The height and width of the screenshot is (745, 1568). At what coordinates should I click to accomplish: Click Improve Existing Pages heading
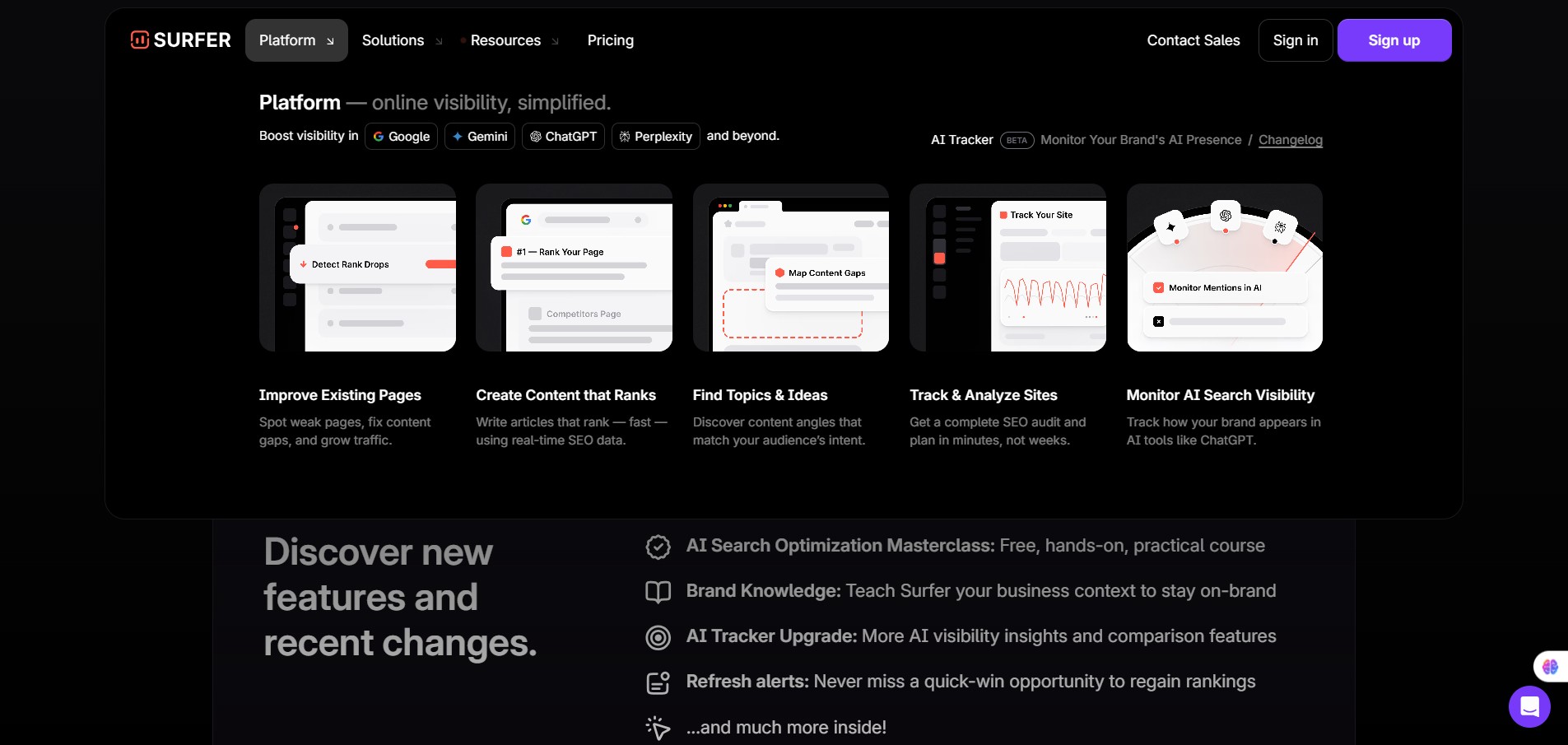pyautogui.click(x=340, y=395)
